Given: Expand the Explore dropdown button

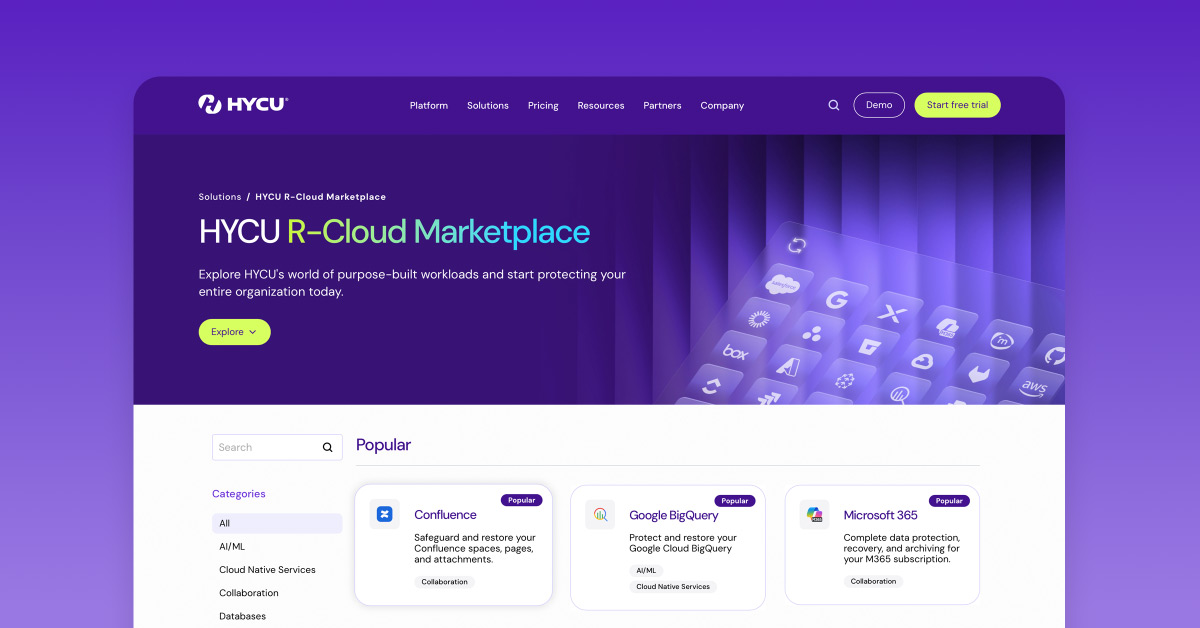Looking at the screenshot, I should (234, 332).
